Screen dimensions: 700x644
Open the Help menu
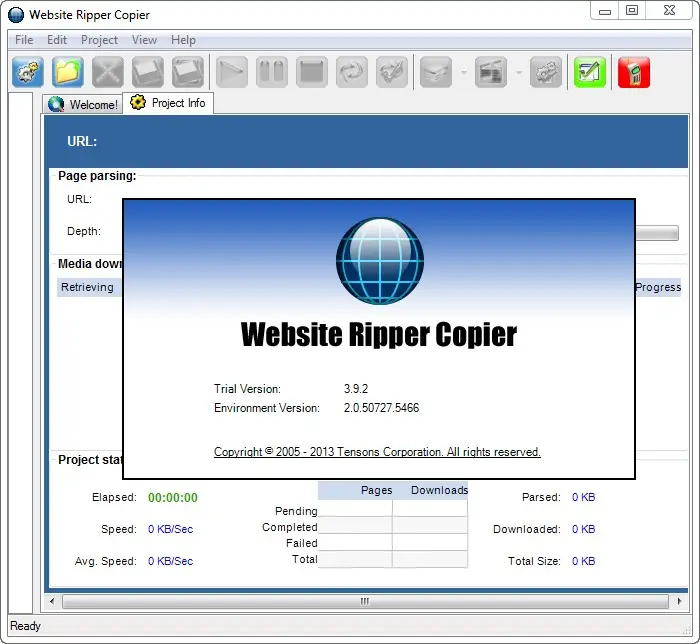183,40
